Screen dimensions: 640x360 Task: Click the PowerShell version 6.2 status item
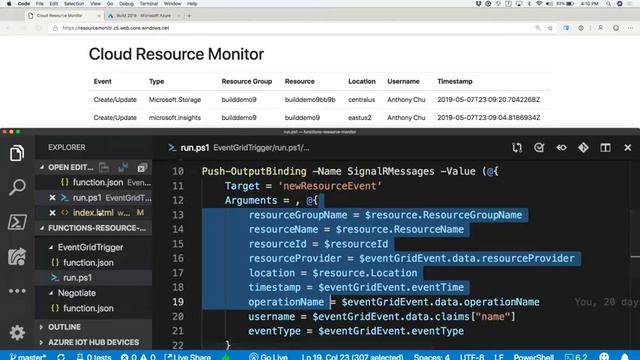click(x=576, y=357)
